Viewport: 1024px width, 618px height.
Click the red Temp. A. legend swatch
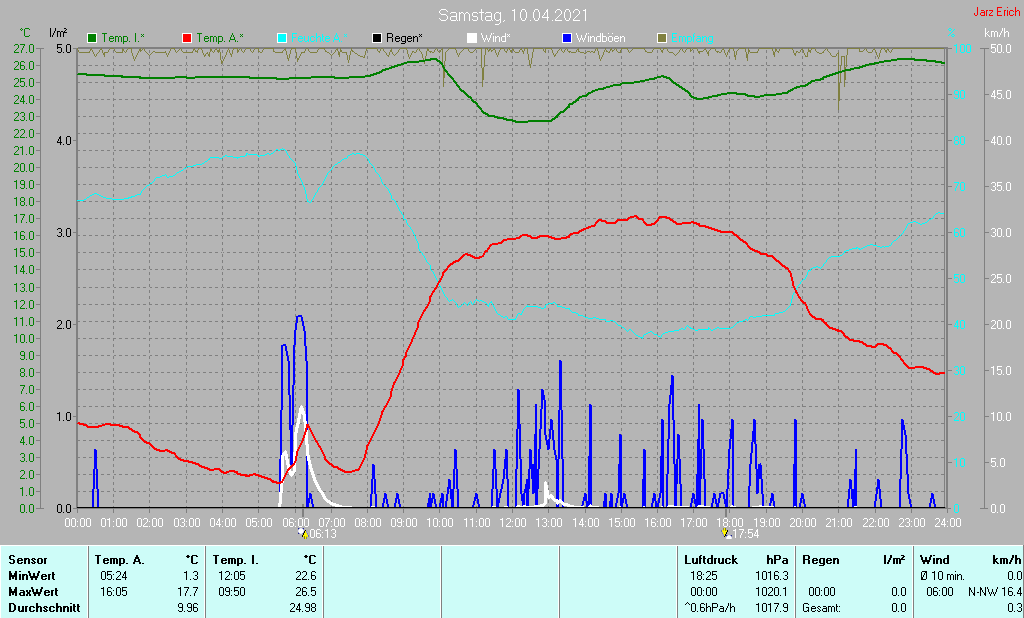point(187,38)
